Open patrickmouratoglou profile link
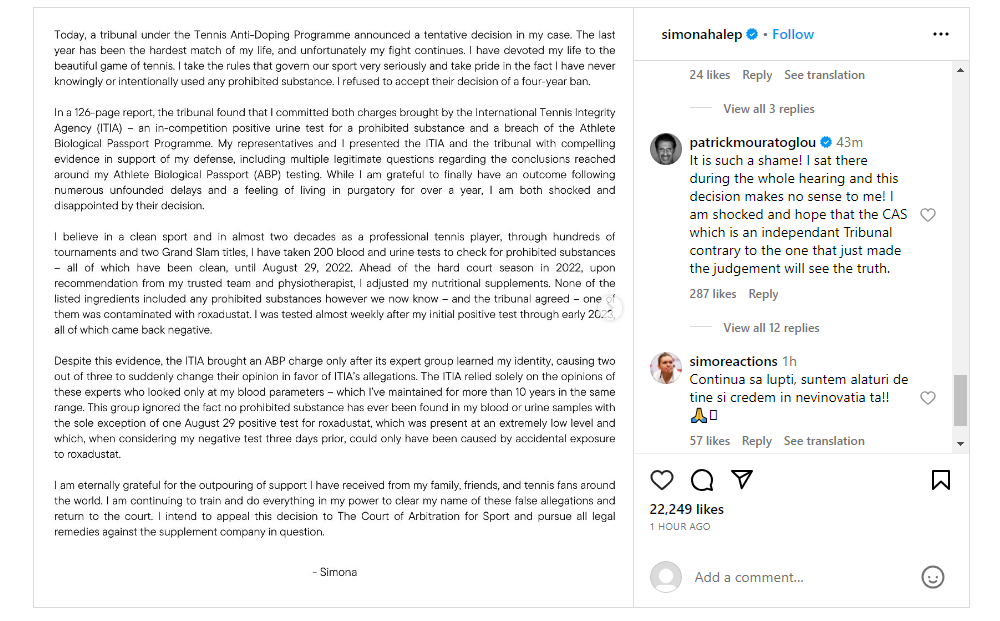Screen dimensions: 1000x621 (752, 142)
